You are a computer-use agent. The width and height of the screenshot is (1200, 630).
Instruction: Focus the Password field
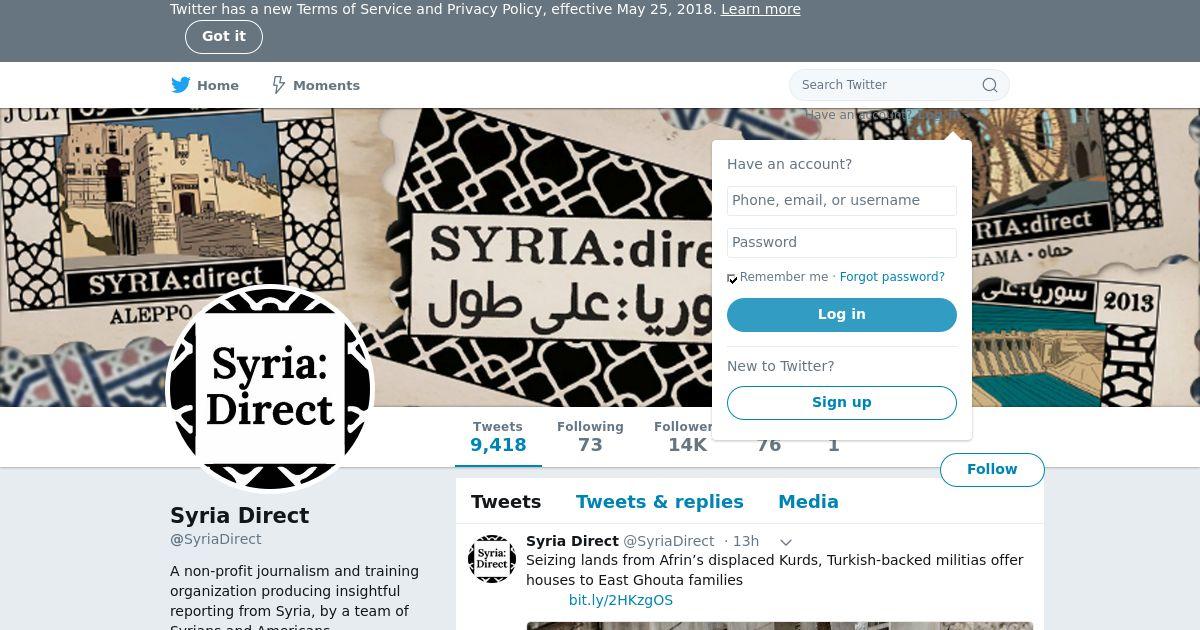coord(842,242)
